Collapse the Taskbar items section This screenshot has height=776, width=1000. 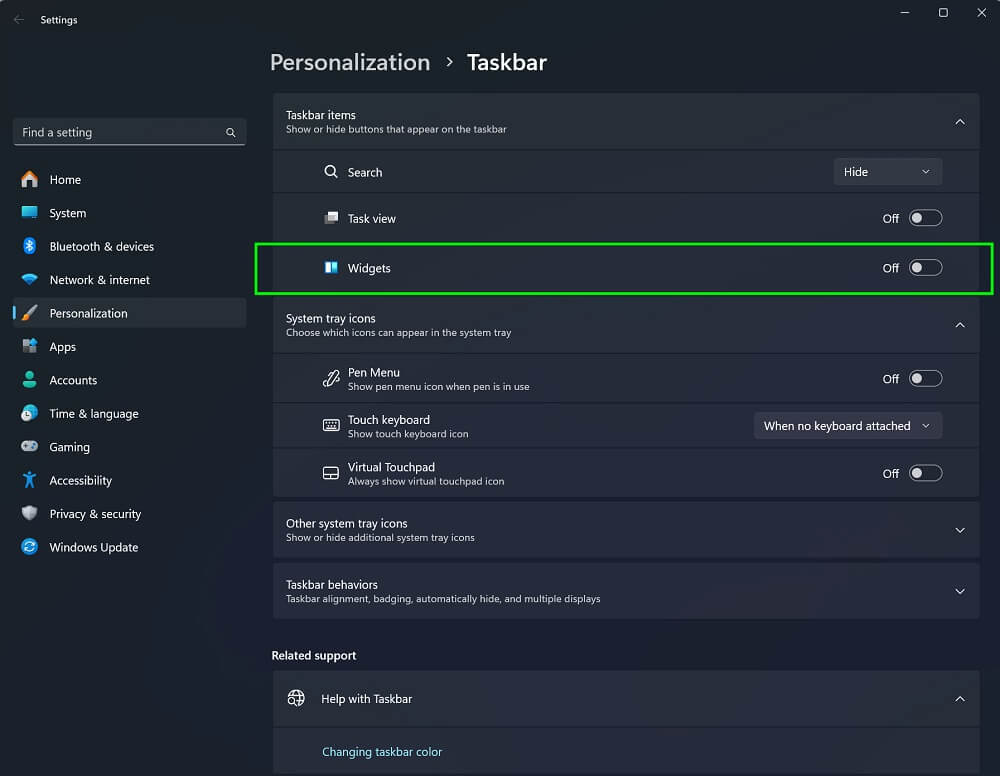[959, 122]
